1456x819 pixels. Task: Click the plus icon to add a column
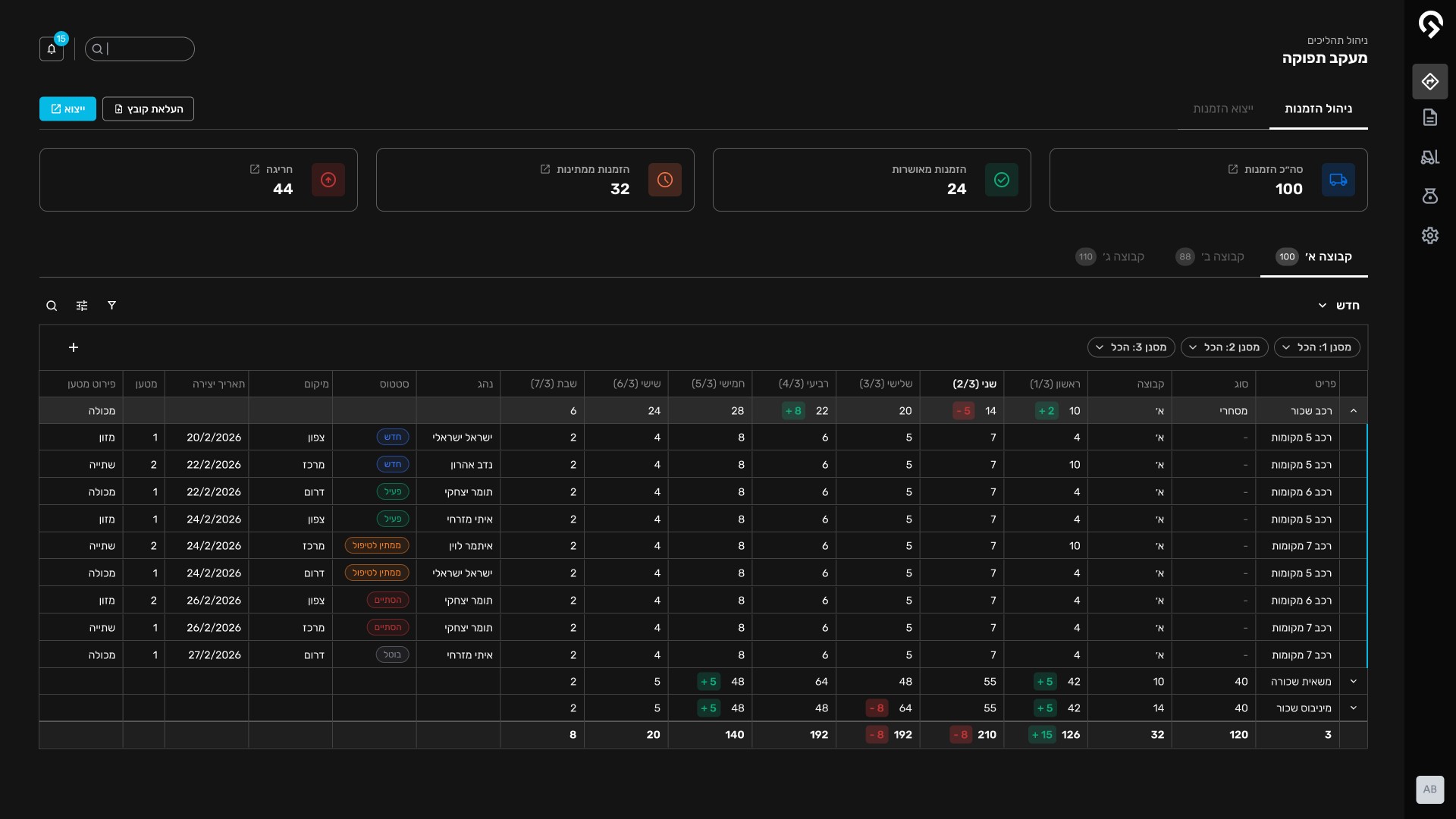[74, 347]
